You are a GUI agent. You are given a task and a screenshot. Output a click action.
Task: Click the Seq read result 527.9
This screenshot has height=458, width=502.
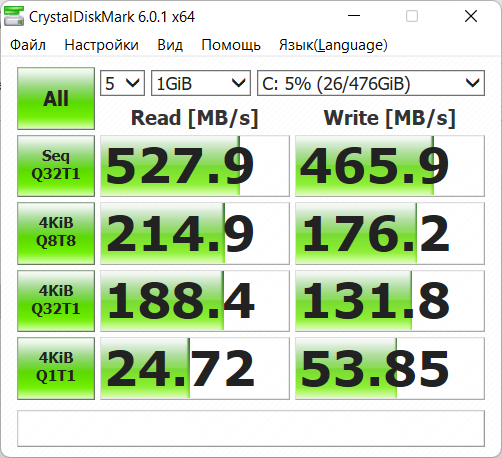click(195, 166)
